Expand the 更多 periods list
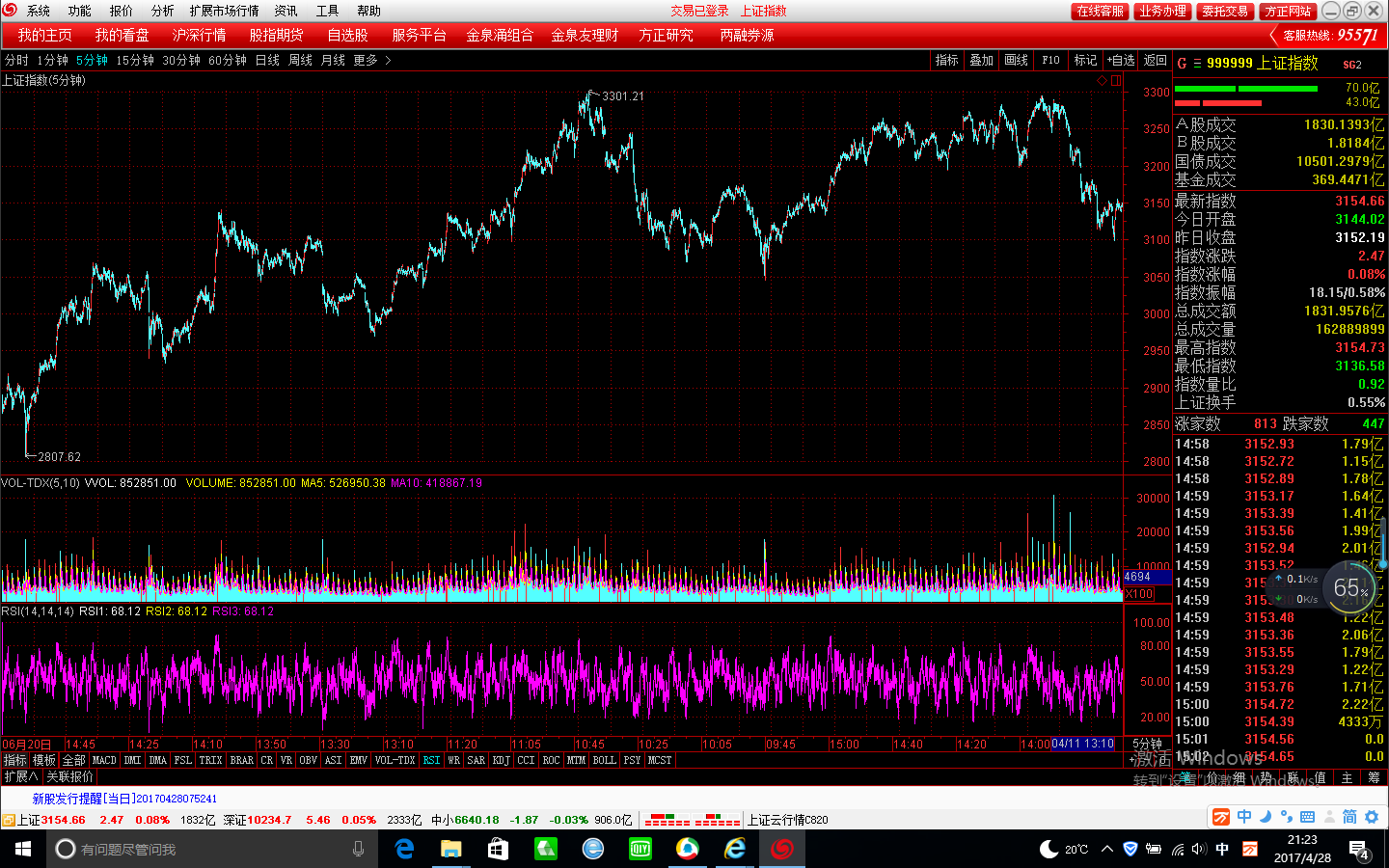Screen dimensions: 1389x868 (371, 60)
